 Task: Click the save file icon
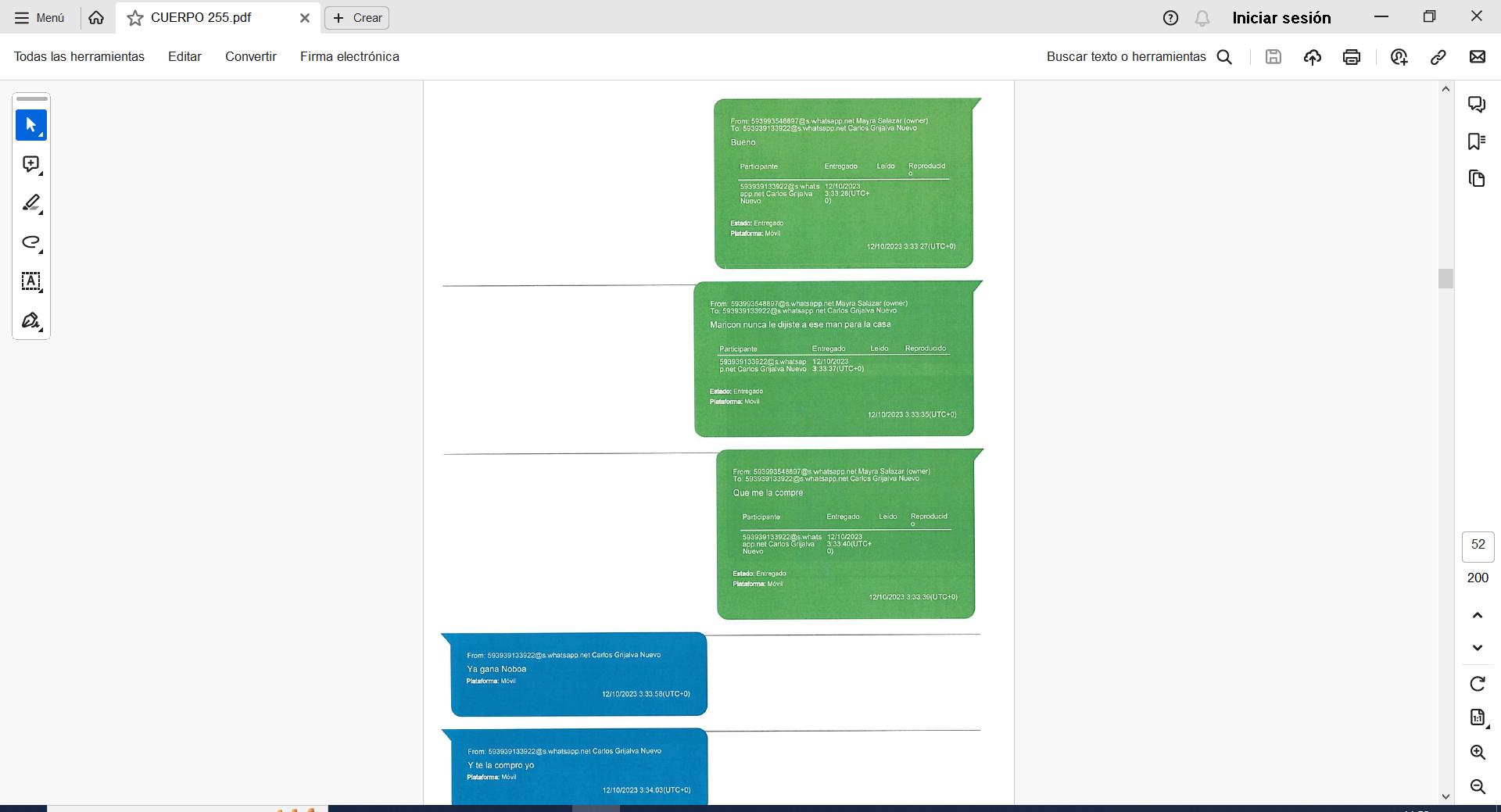(x=1274, y=56)
